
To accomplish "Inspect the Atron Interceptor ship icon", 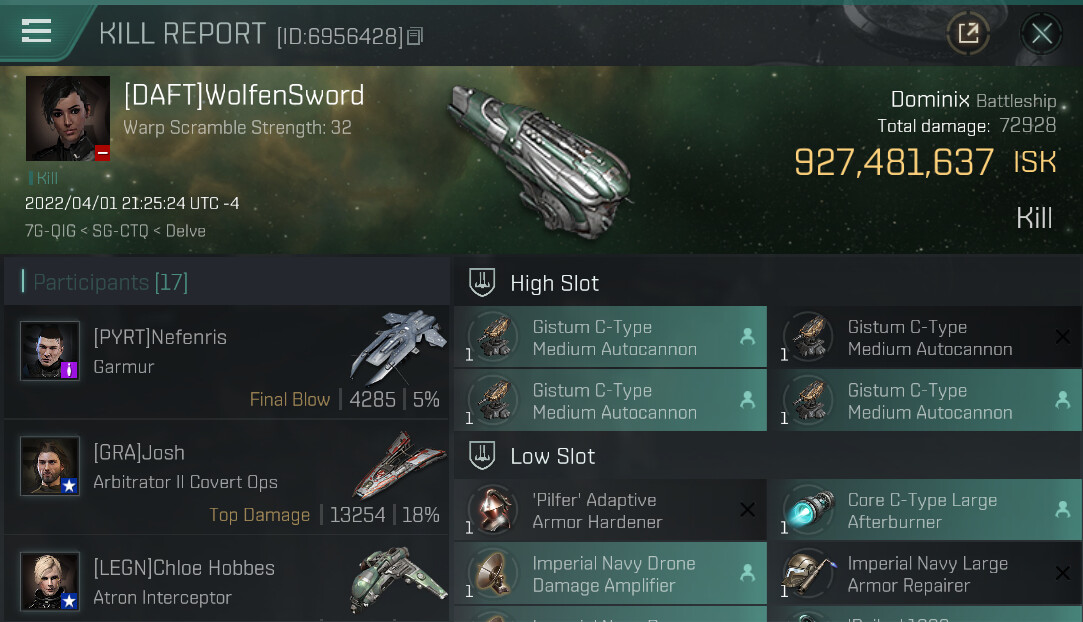I will (398, 579).
